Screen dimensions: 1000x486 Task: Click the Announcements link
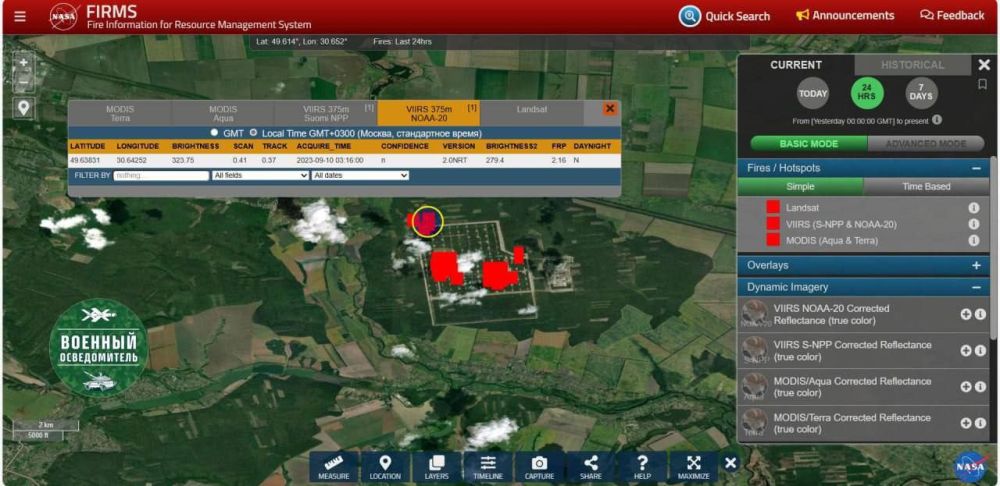[845, 16]
